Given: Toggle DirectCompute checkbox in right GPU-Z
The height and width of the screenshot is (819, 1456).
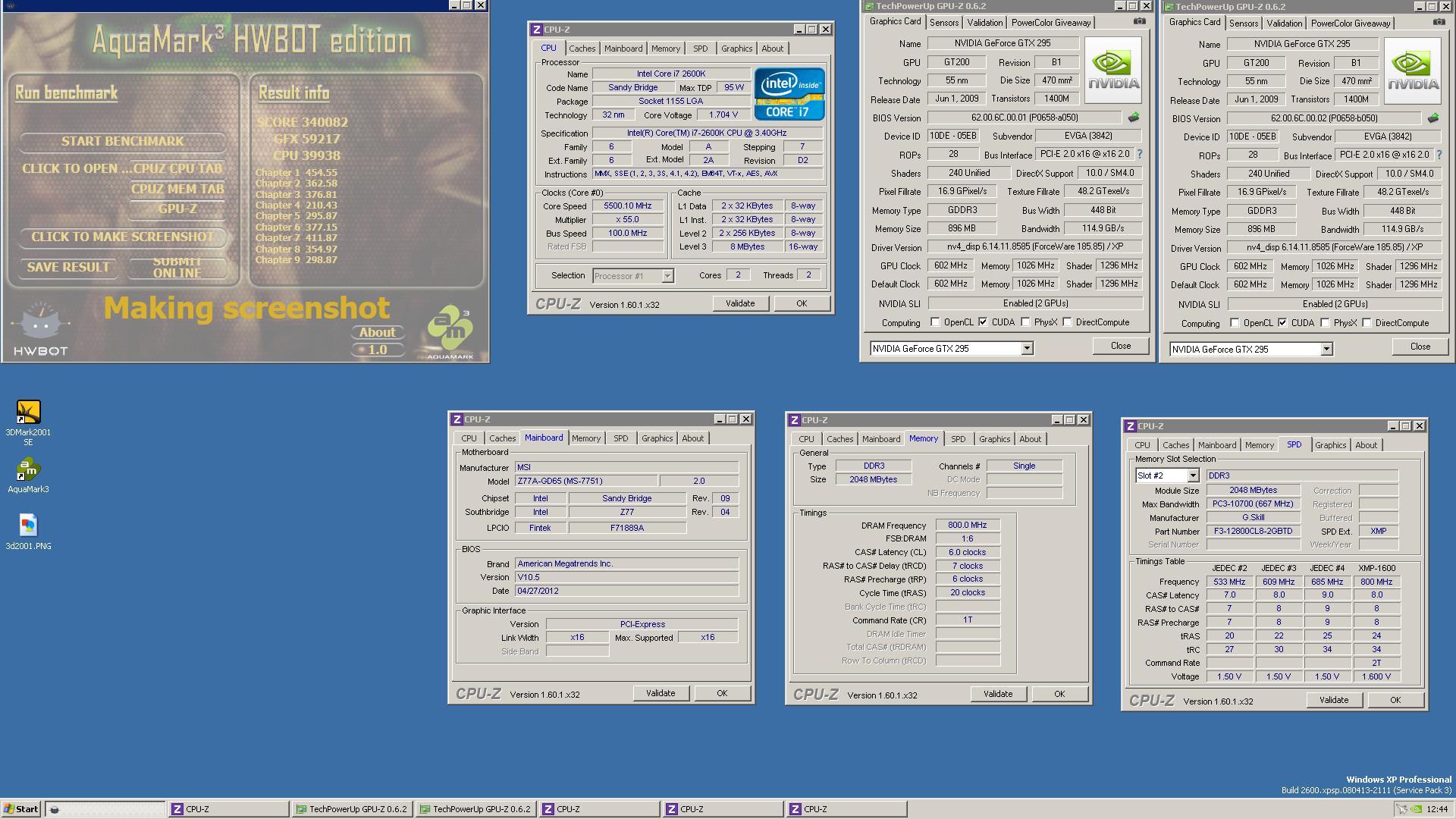Looking at the screenshot, I should [1367, 323].
